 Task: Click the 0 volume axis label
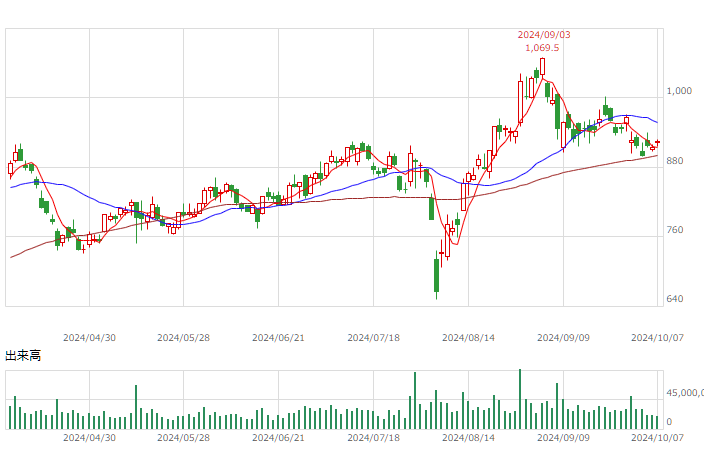[x=669, y=422]
